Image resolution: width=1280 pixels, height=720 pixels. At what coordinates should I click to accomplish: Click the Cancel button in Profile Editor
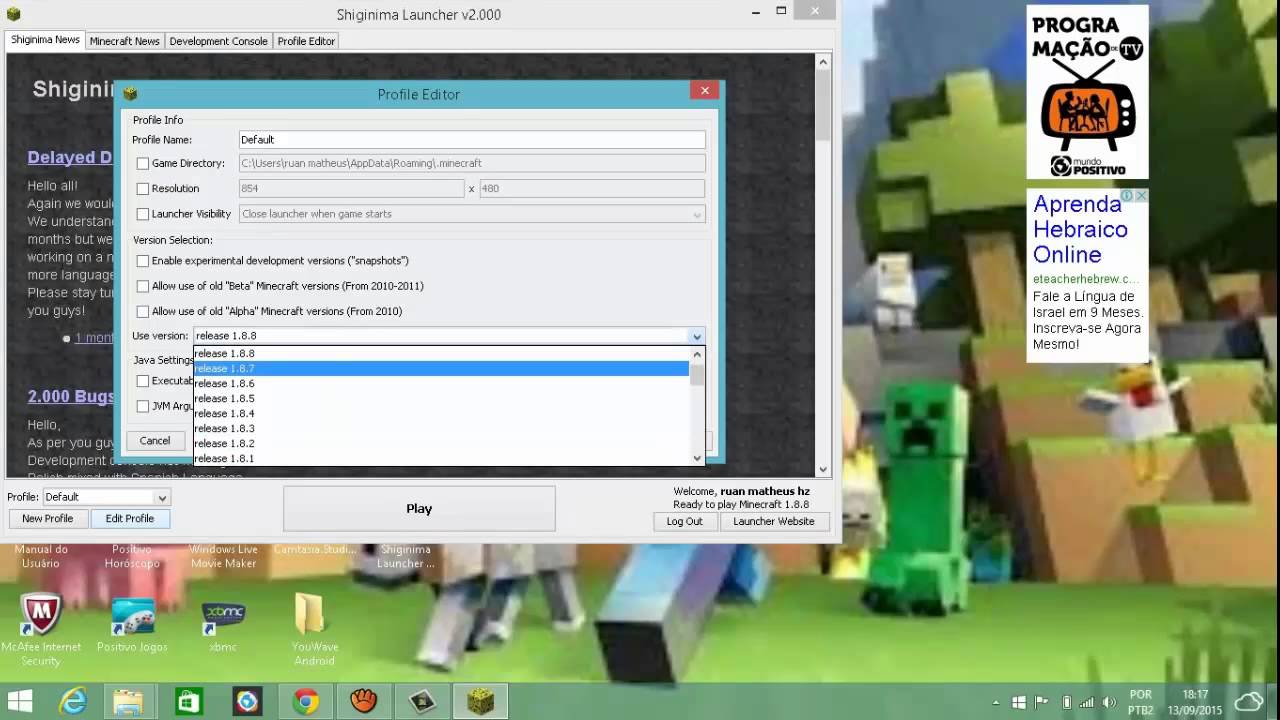[154, 441]
